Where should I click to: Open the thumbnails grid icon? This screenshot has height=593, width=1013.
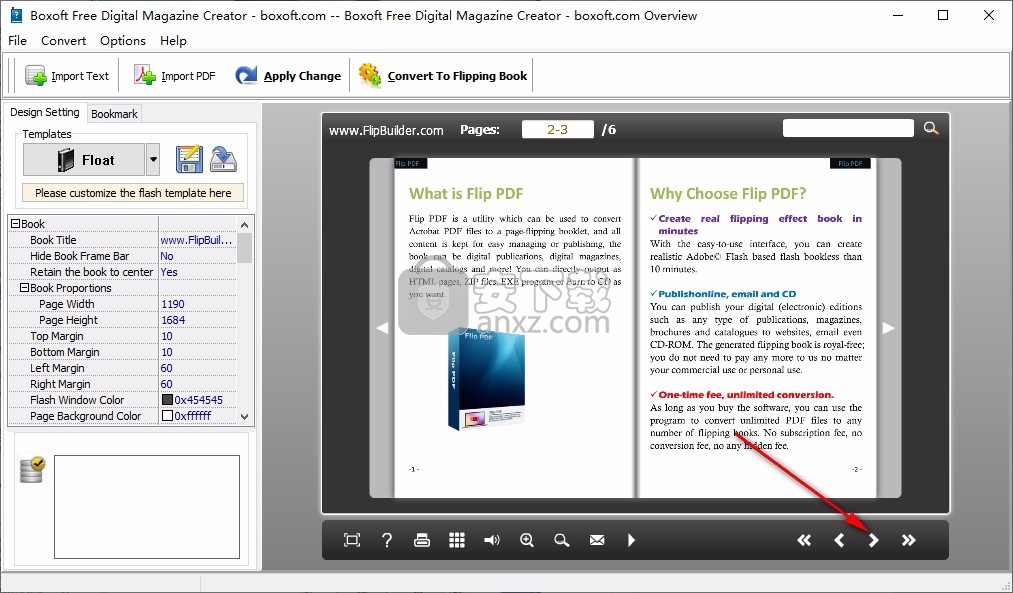[457, 540]
